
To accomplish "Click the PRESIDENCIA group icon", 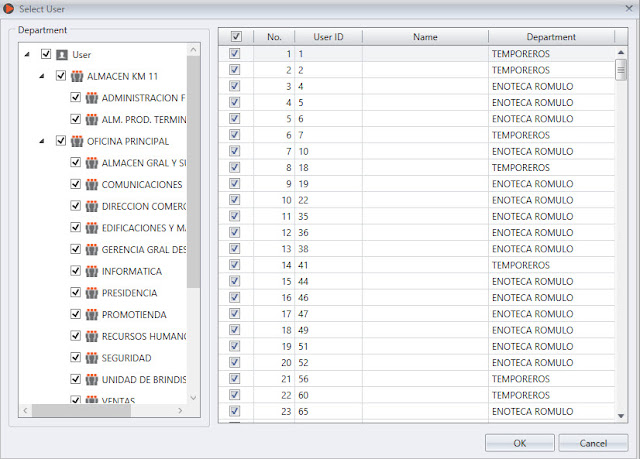I will 91,293.
